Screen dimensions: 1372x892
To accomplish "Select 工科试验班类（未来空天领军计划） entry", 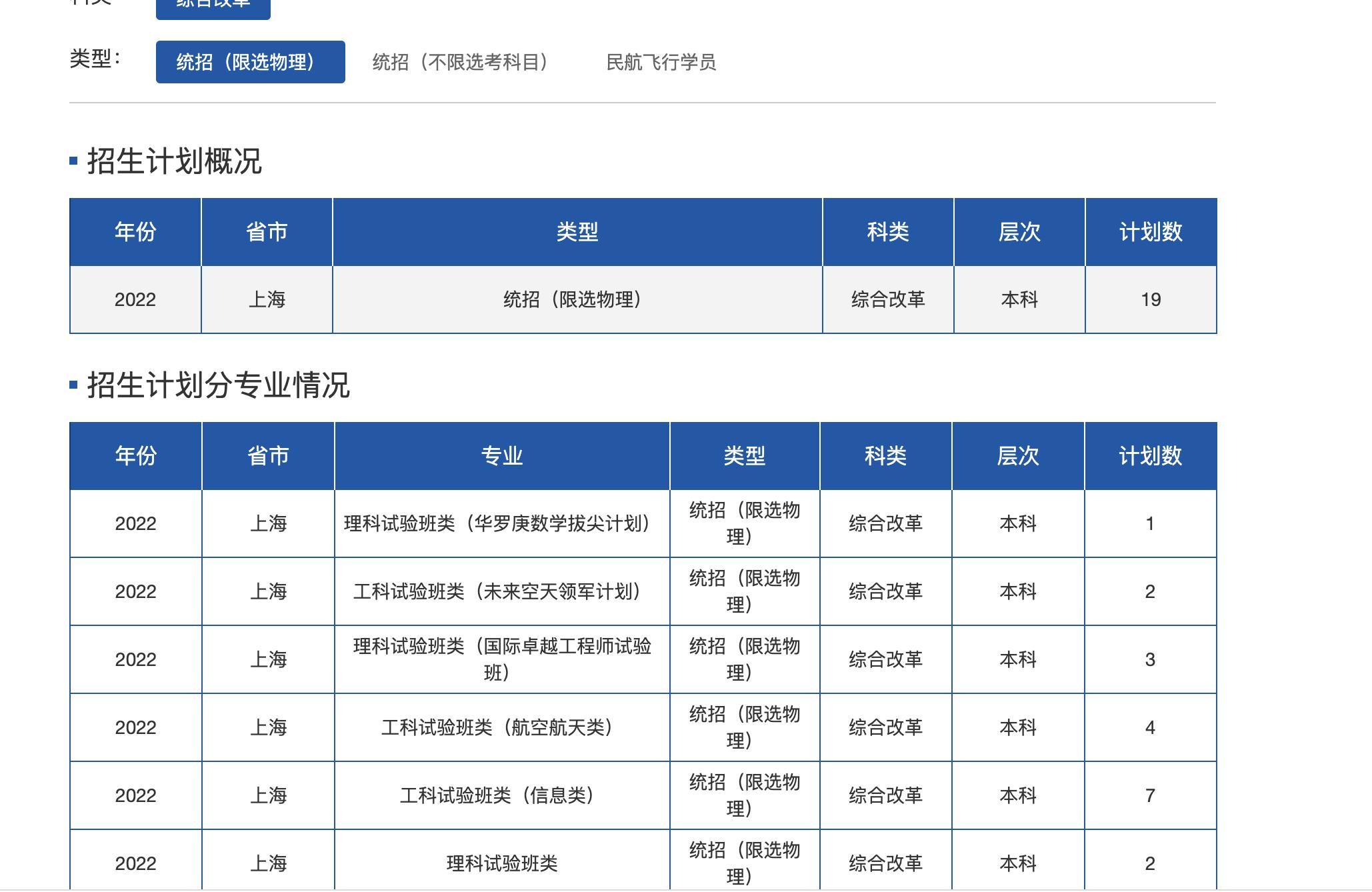I will 501,591.
